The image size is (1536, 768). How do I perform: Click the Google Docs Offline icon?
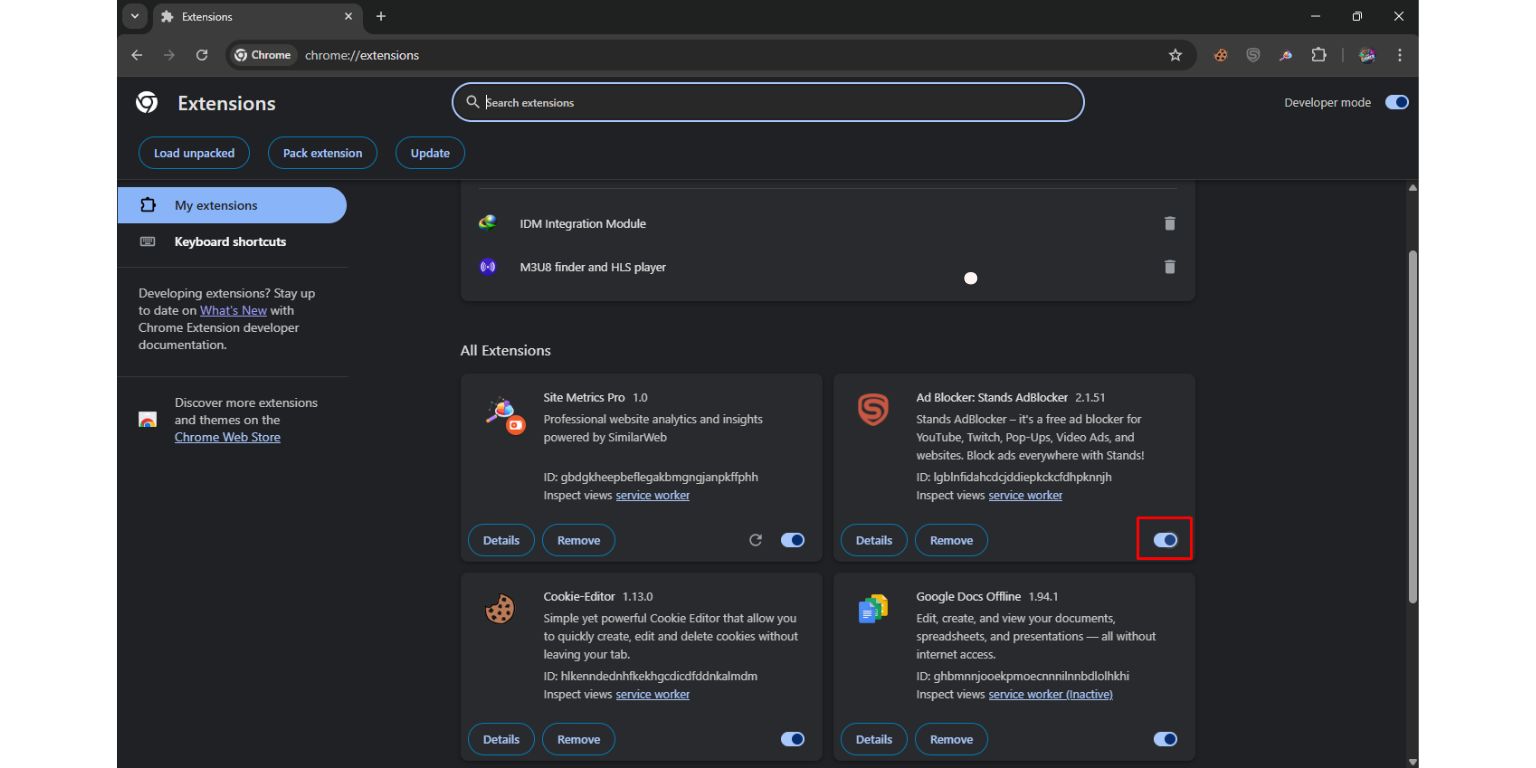(873, 608)
